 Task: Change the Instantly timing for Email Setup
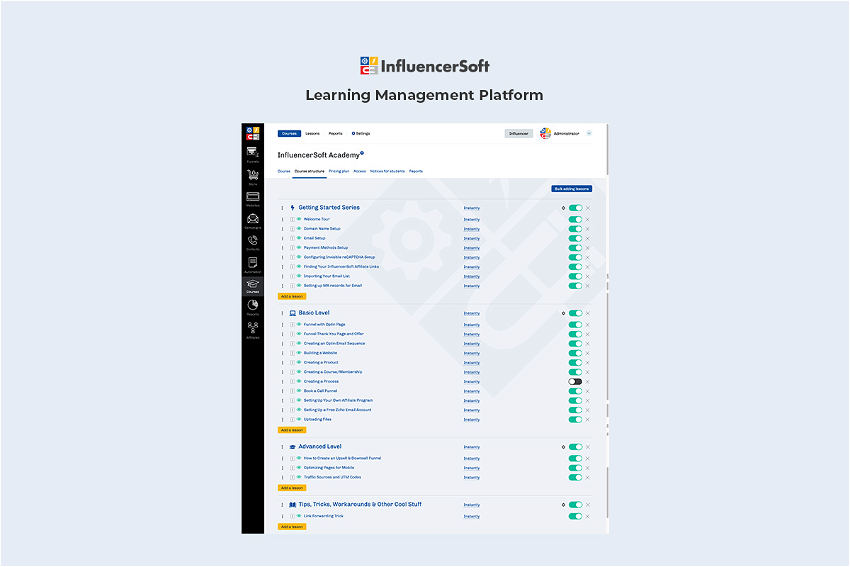(x=471, y=238)
